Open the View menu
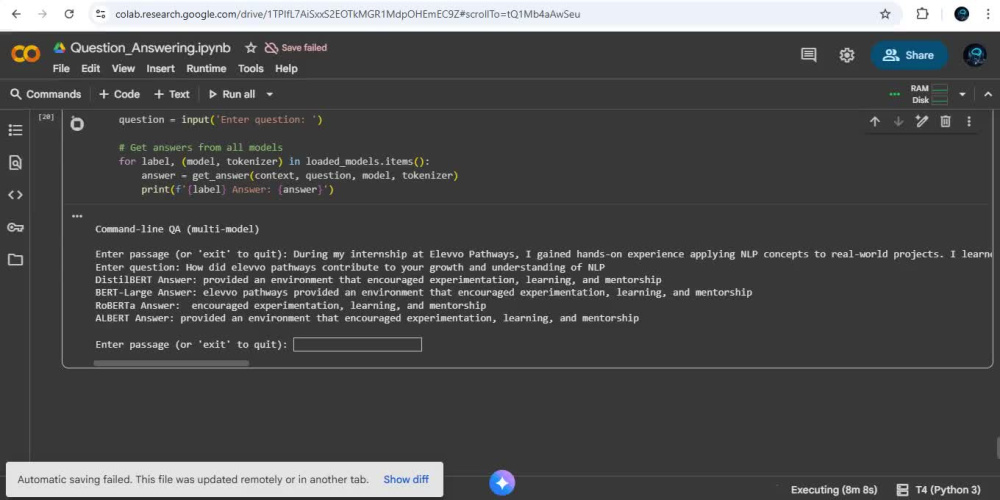The width and height of the screenshot is (1000, 500). point(123,68)
